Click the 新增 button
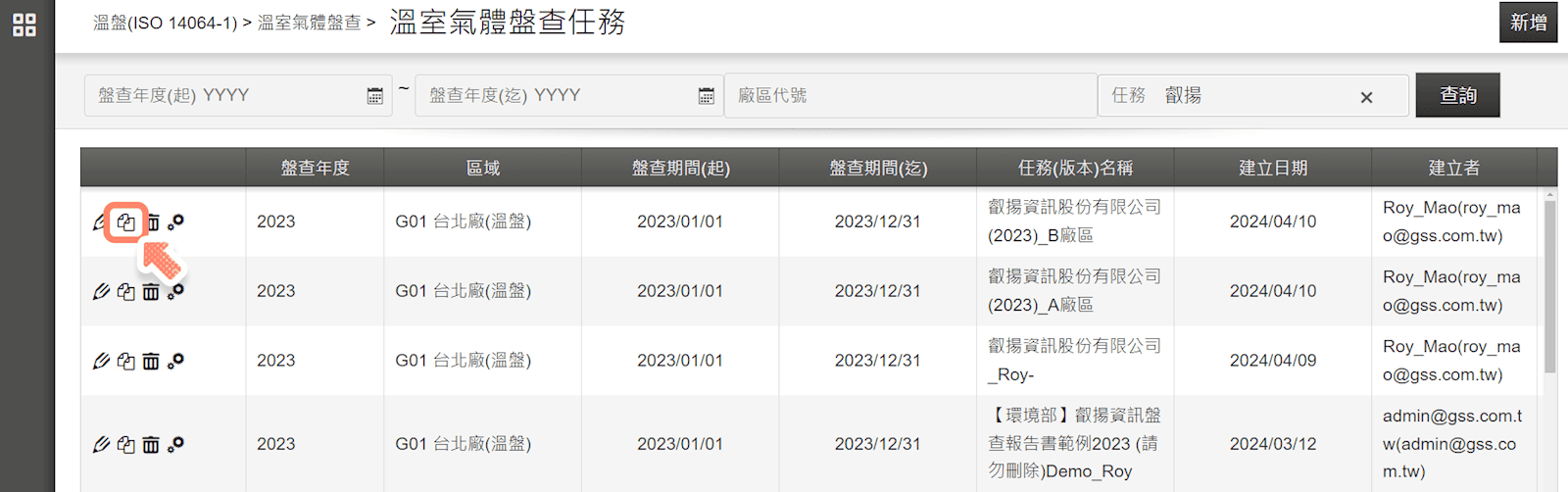The image size is (1568, 492). point(1528,23)
